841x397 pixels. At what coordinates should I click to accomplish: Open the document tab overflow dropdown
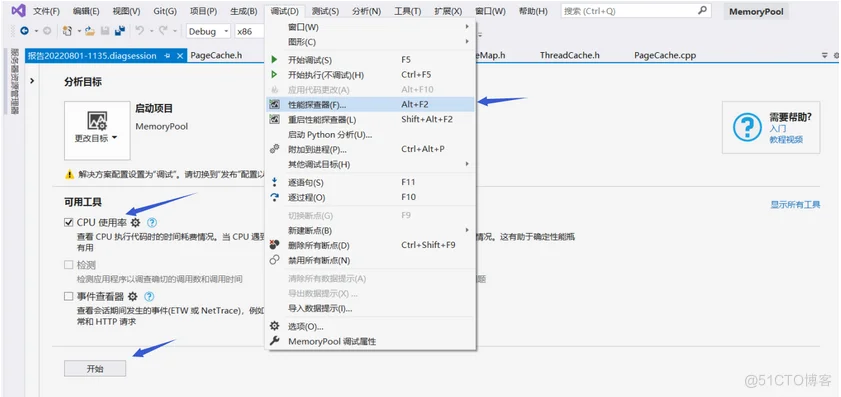click(825, 56)
